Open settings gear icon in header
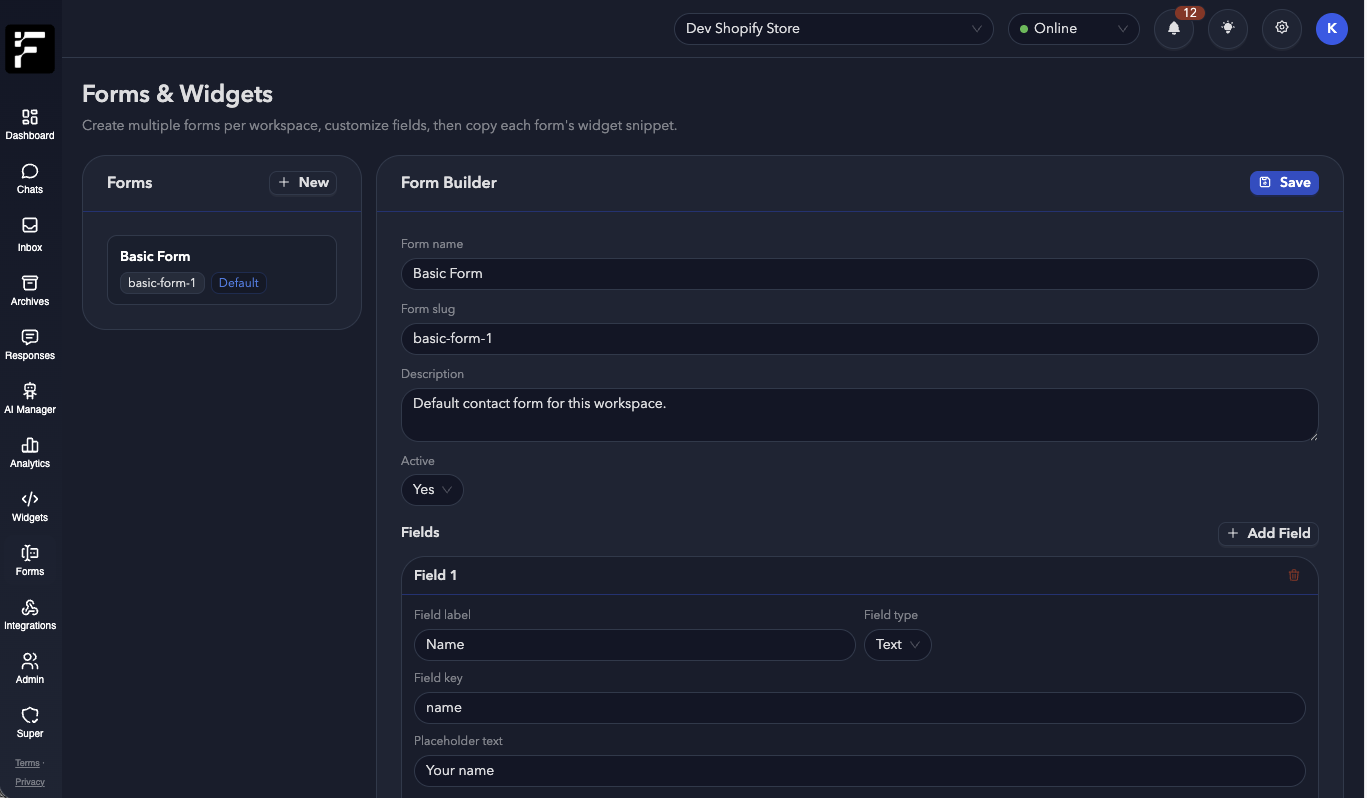Image resolution: width=1367 pixels, height=798 pixels. point(1282,29)
